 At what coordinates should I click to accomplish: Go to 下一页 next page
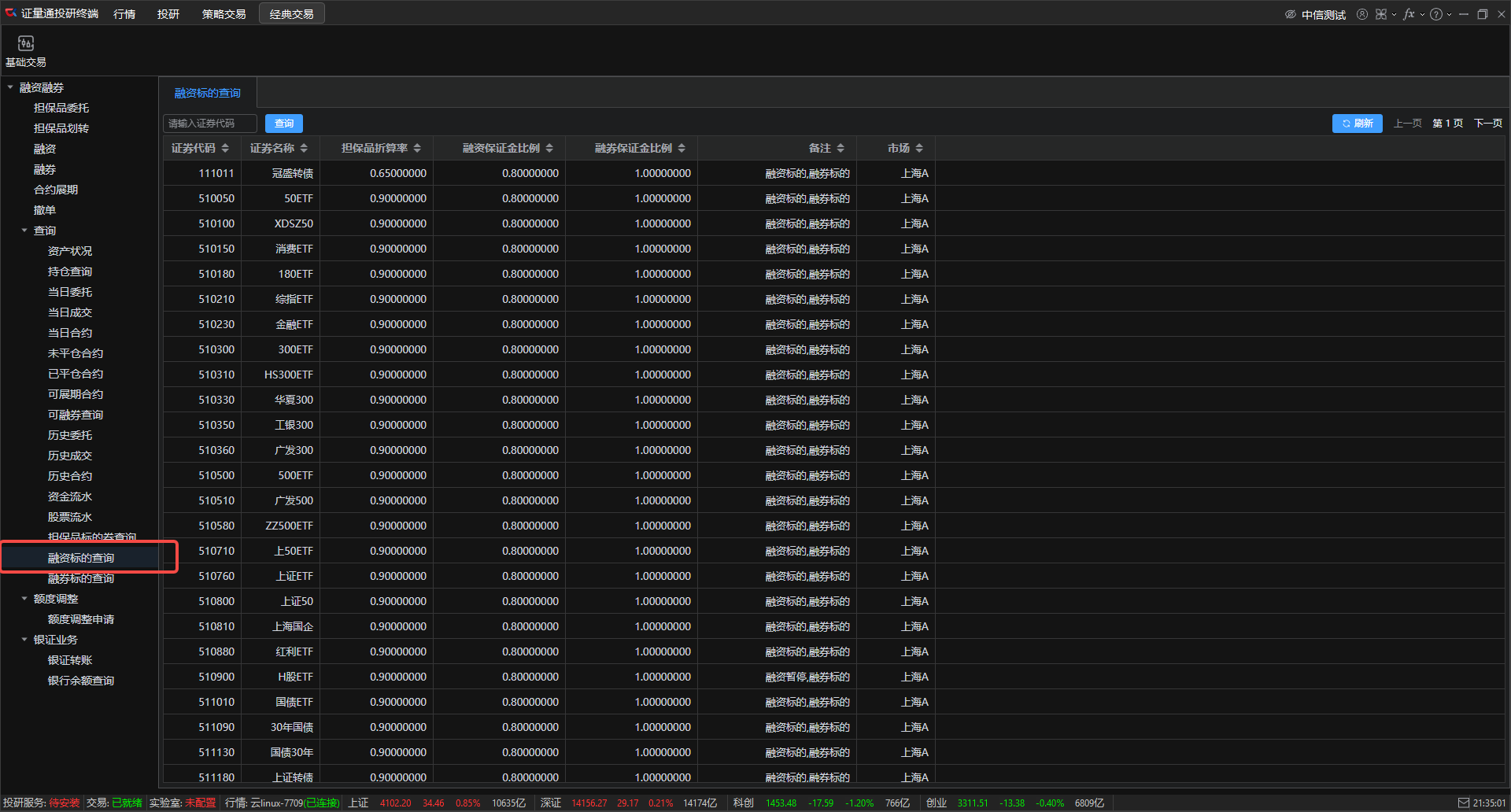(x=1487, y=124)
